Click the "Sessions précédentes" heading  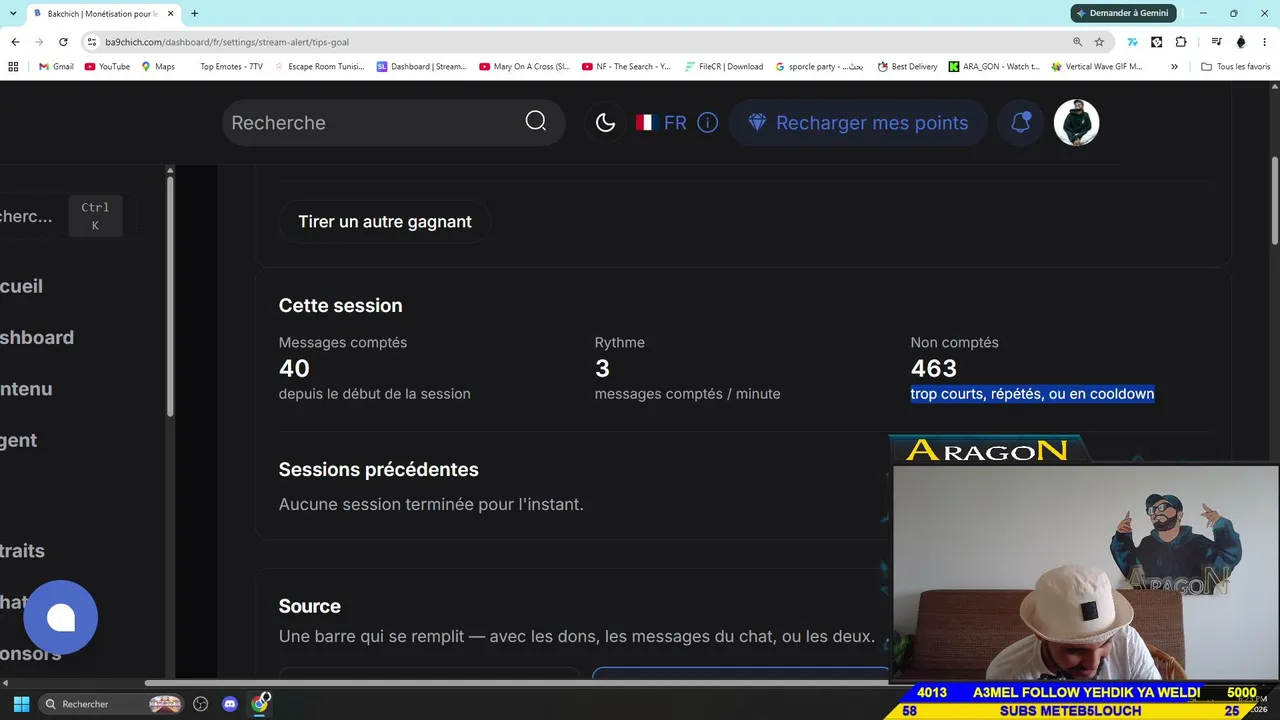(379, 470)
